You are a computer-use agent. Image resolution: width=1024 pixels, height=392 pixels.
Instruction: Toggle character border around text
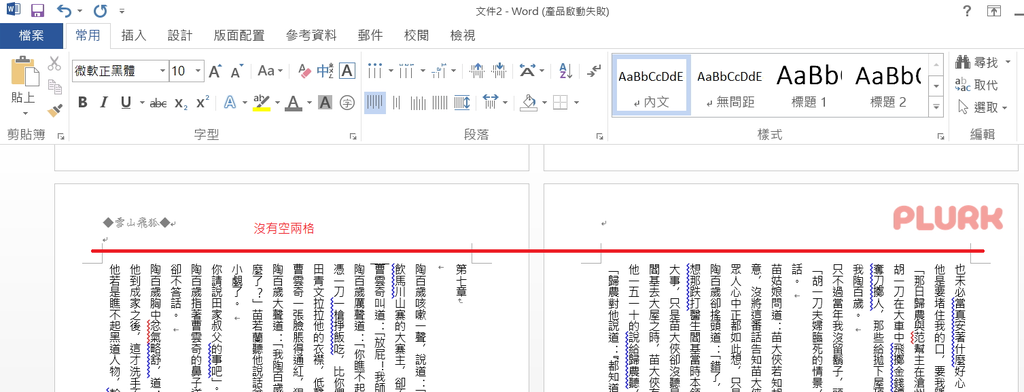click(x=347, y=71)
